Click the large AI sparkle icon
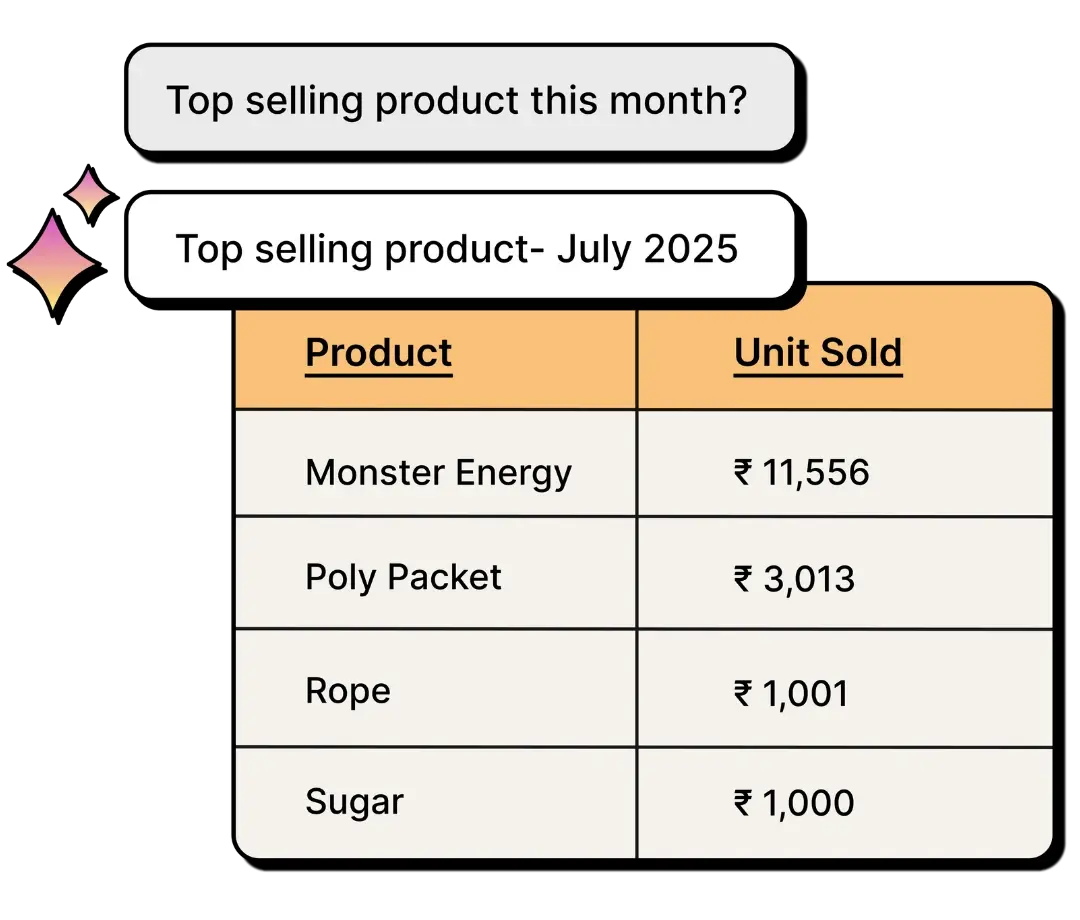Image resolution: width=1080 pixels, height=920 pixels. point(54,263)
